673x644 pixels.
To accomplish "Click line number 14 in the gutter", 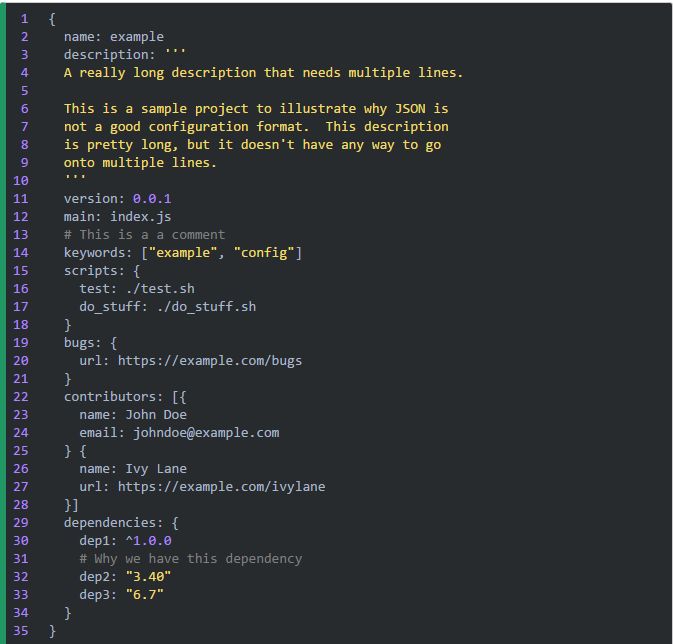I will click(21, 252).
